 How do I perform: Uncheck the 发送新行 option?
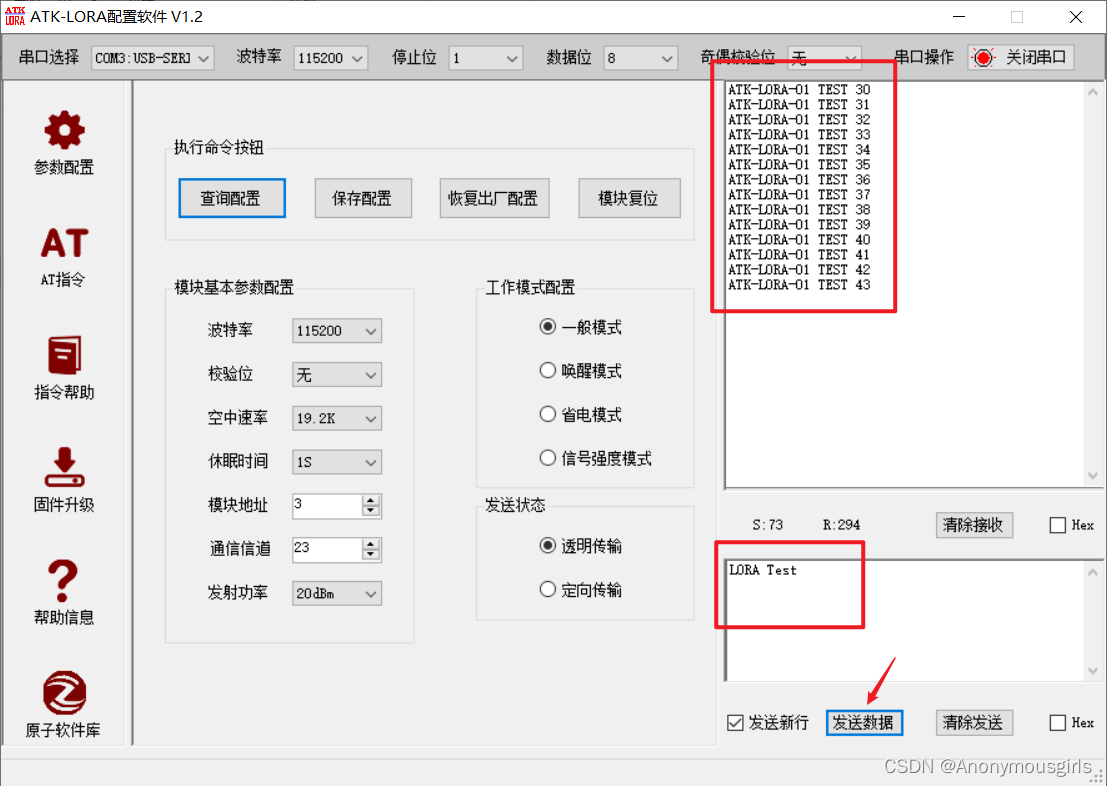(x=736, y=722)
